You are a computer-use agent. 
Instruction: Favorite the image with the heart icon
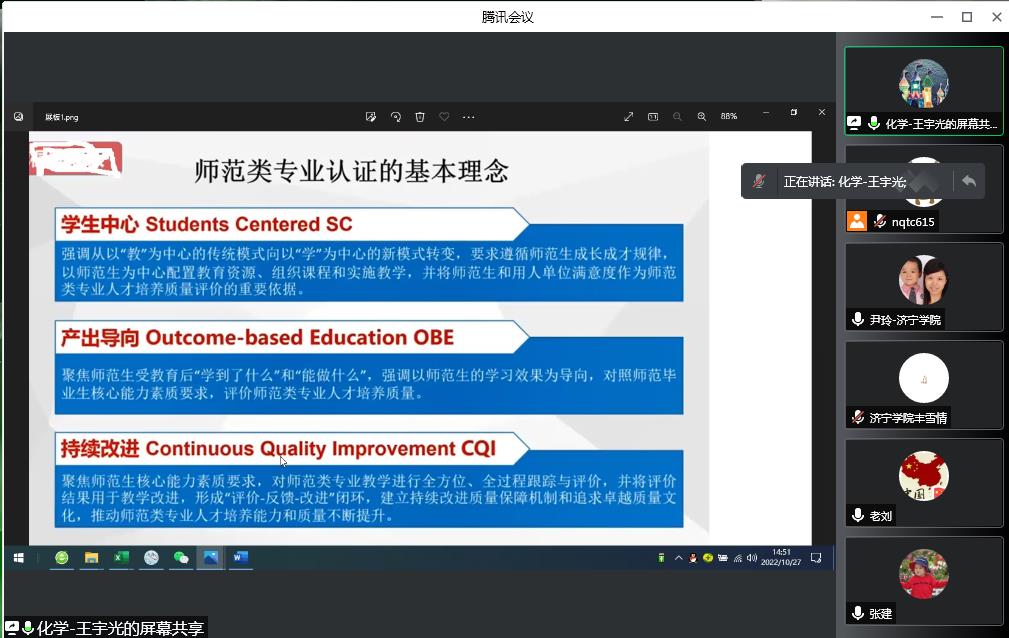click(444, 117)
